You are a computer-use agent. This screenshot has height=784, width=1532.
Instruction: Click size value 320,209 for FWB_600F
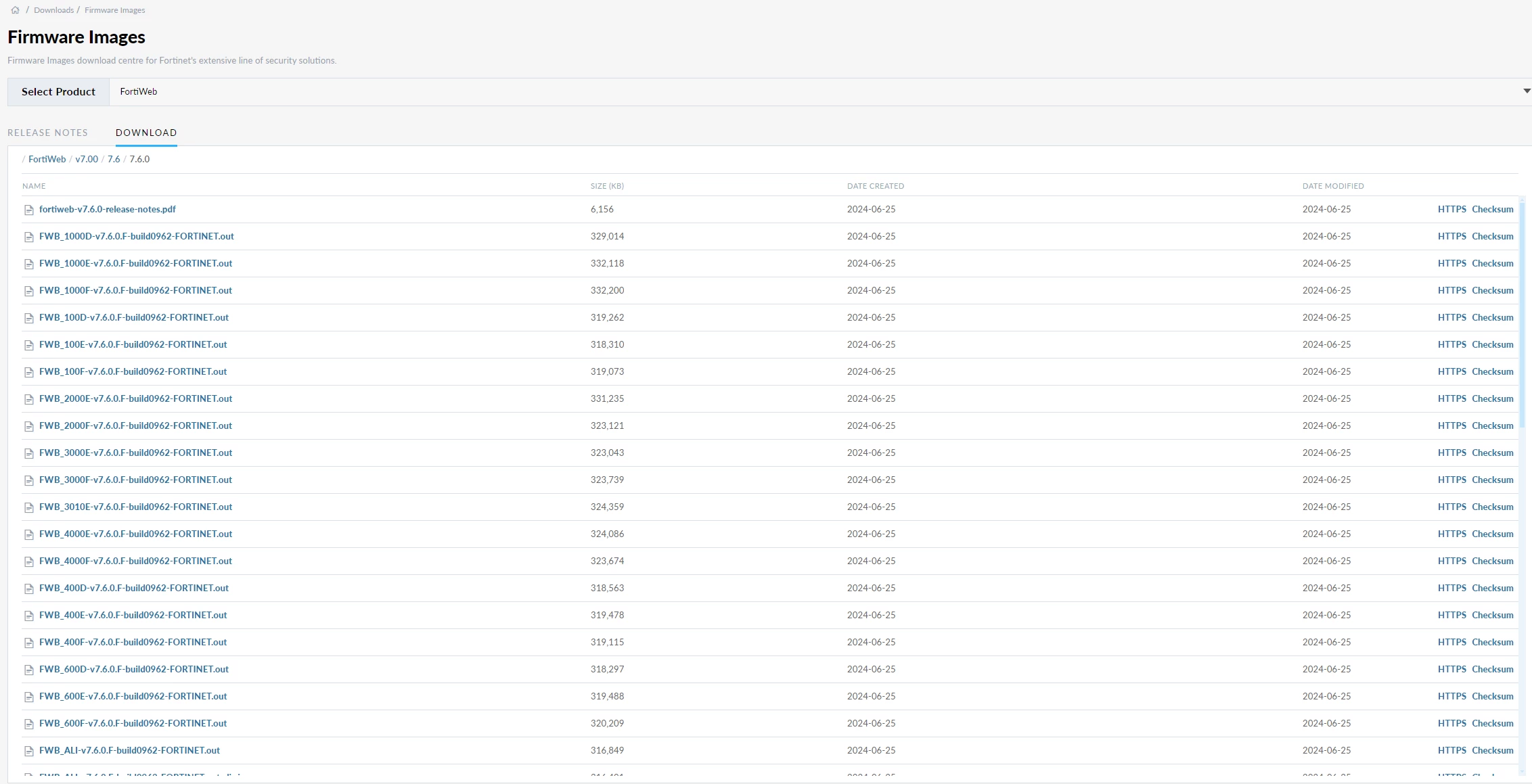coord(607,723)
